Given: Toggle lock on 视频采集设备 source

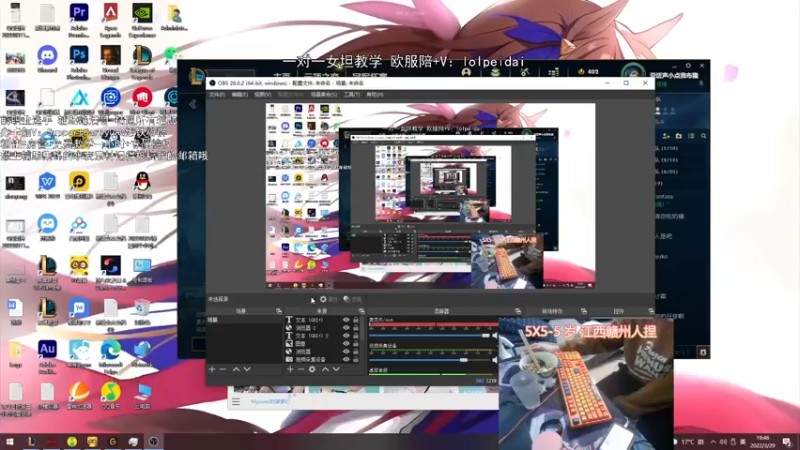Looking at the screenshot, I should click(x=356, y=360).
